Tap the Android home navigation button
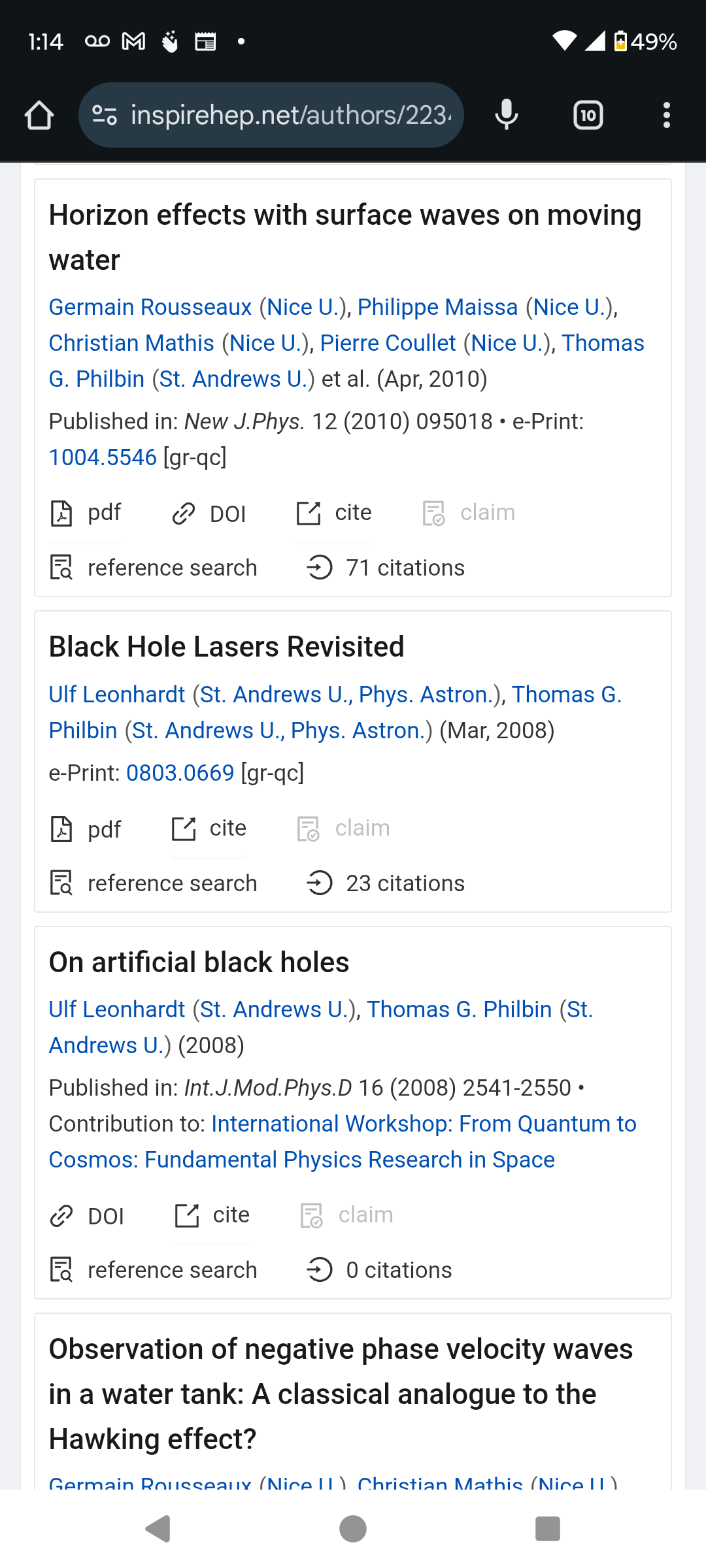Screen dimensions: 706x1568 click(x=353, y=1528)
